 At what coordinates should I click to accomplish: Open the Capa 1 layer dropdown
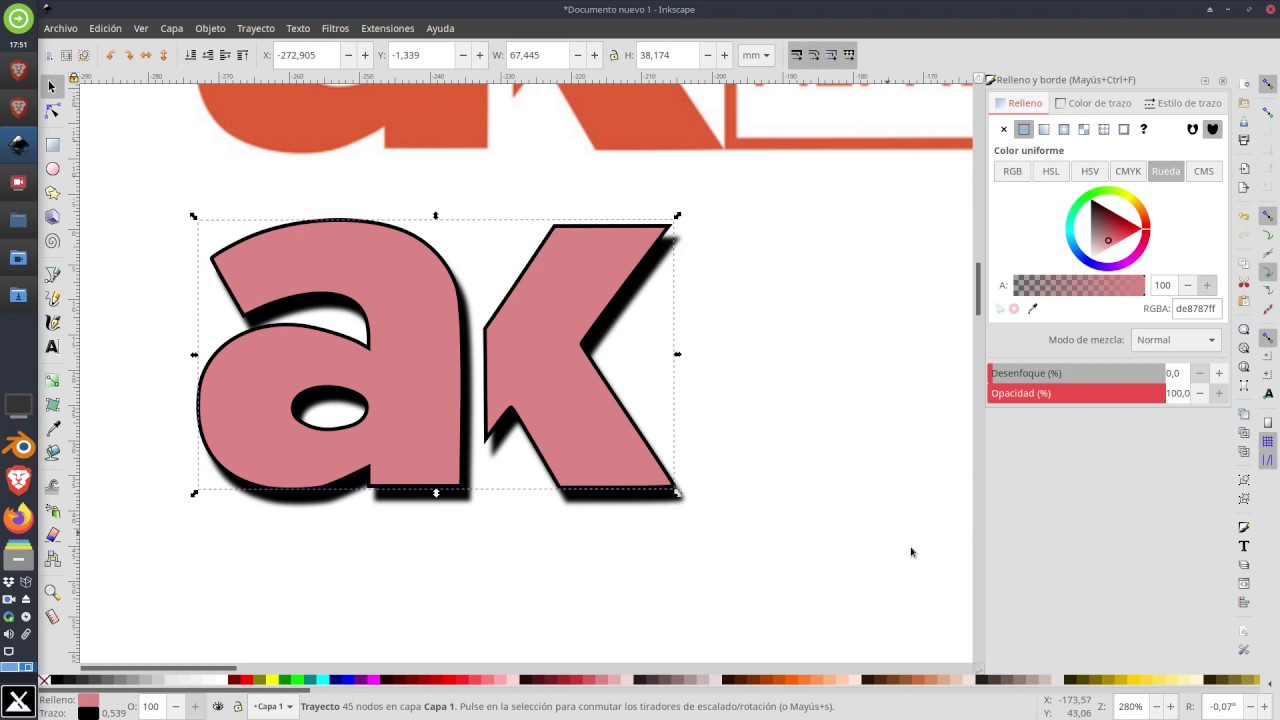coord(273,706)
